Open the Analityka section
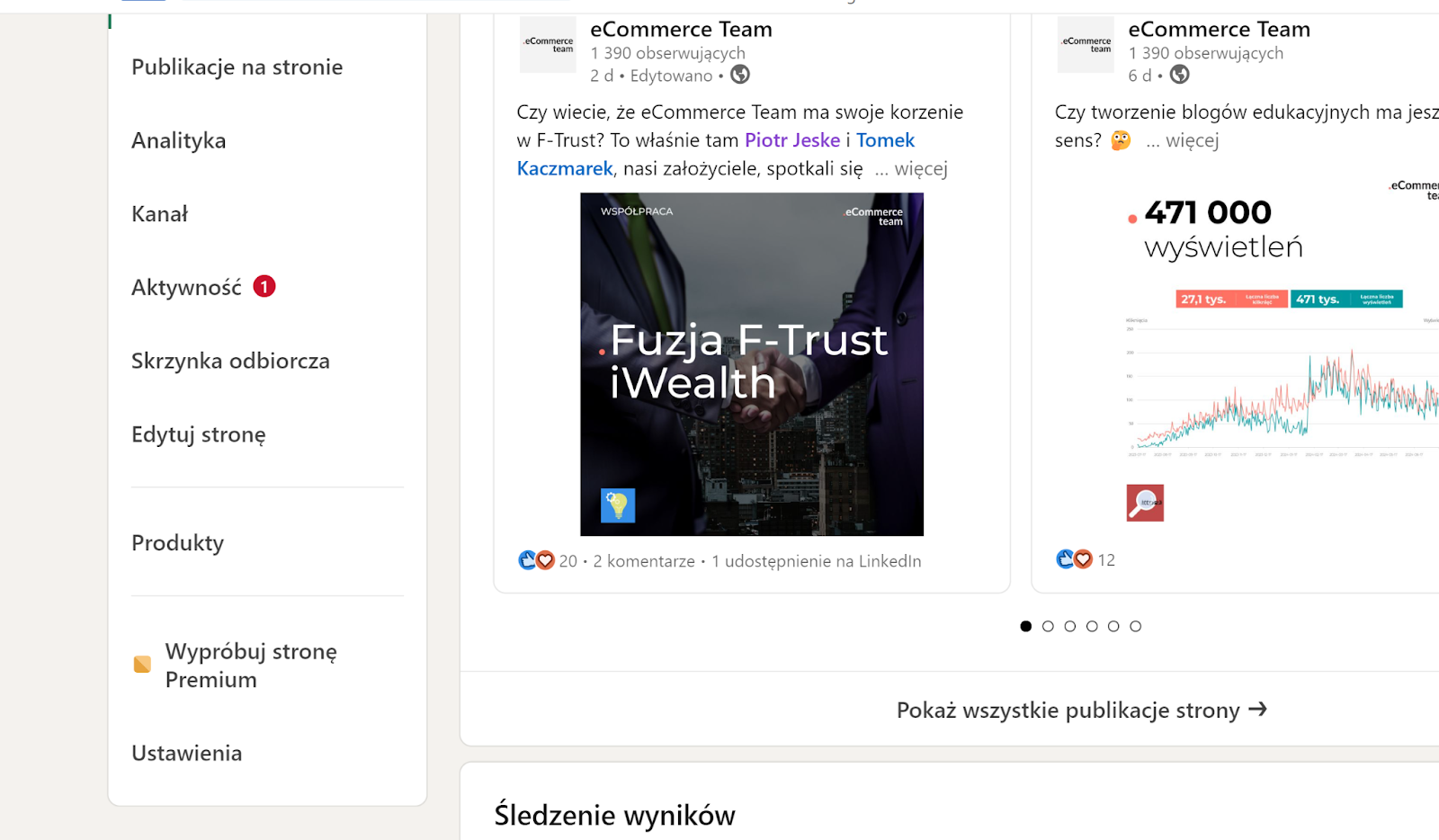 click(x=178, y=141)
